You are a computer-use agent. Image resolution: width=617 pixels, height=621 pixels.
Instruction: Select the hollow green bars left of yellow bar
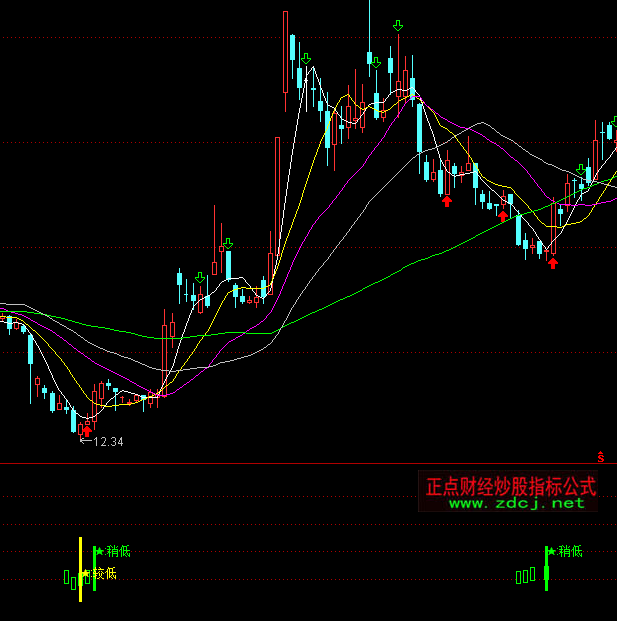pos(69,578)
